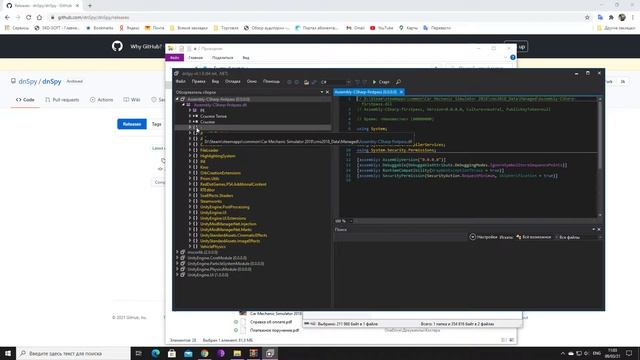Select the Steamworks namespace
Screen dimensions: 640x360
click(x=211, y=201)
